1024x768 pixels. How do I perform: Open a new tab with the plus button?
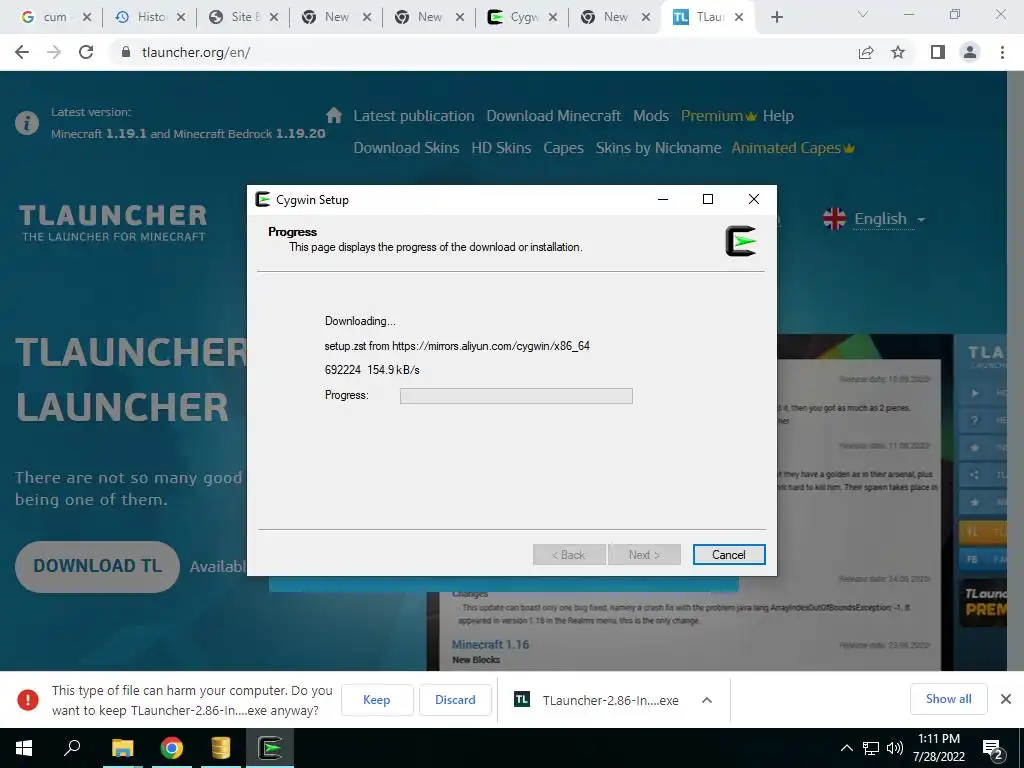[776, 17]
